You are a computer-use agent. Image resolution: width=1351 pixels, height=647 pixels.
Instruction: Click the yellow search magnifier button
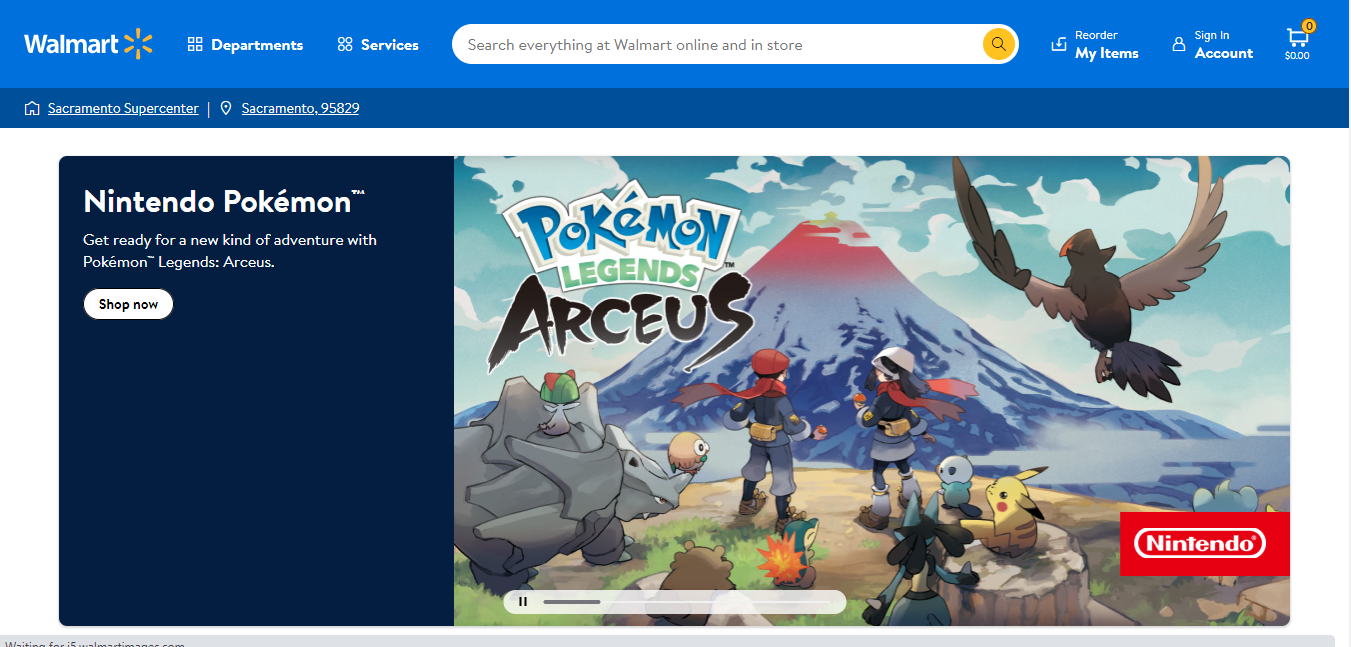[x=998, y=44]
